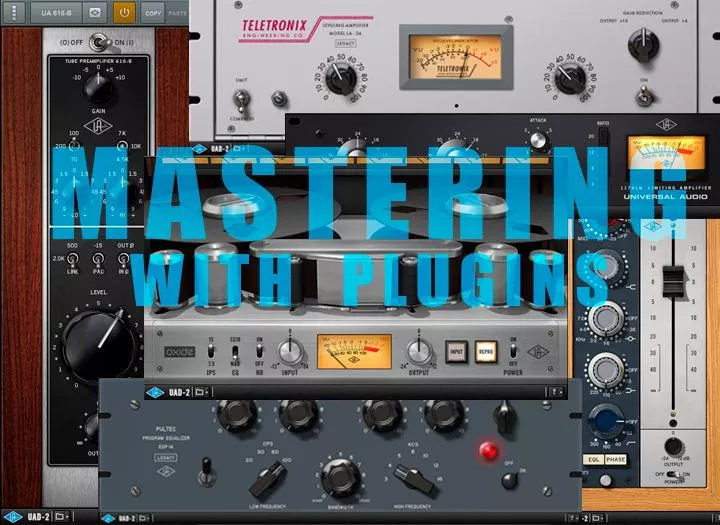Open the UA 610-B preset name selector

click(56, 12)
